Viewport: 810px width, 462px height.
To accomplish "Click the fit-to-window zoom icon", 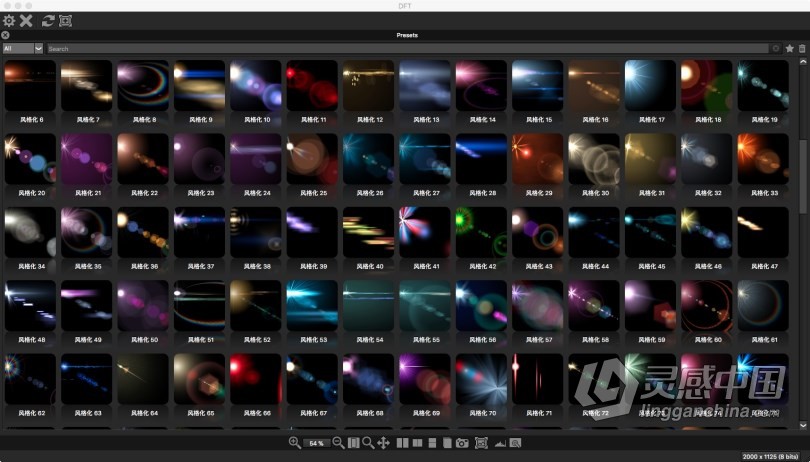I will pos(353,443).
